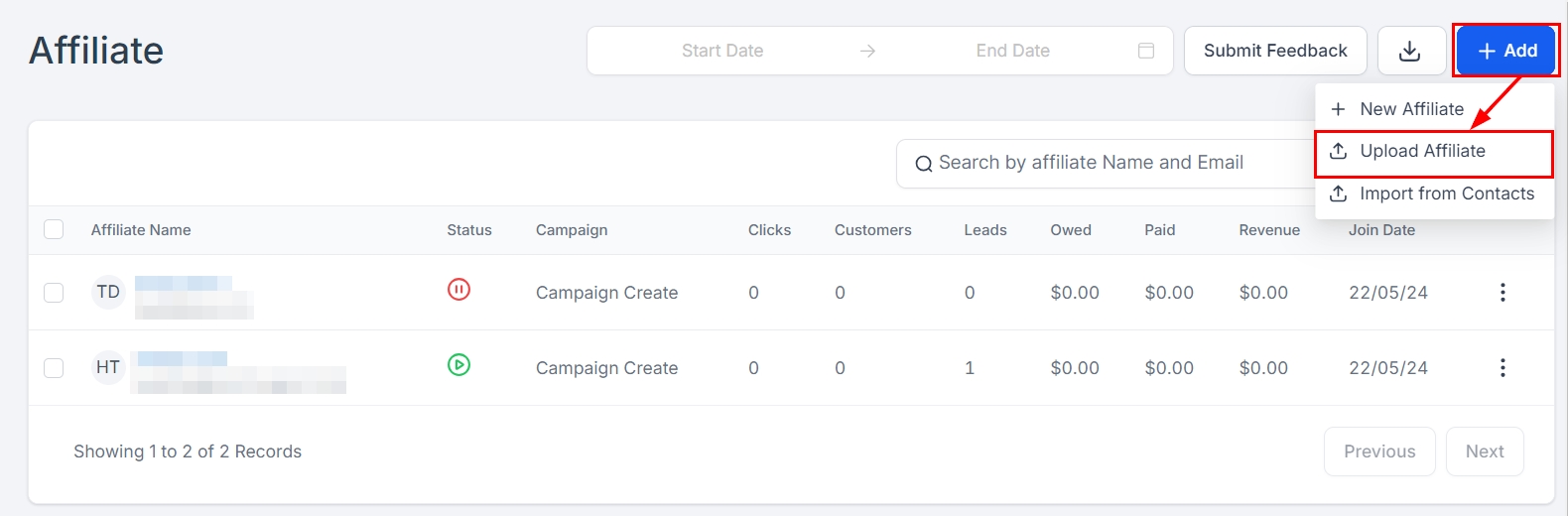The height and width of the screenshot is (516, 1568).
Task: Choose Upload Affiliate menu option
Action: pyautogui.click(x=1421, y=151)
